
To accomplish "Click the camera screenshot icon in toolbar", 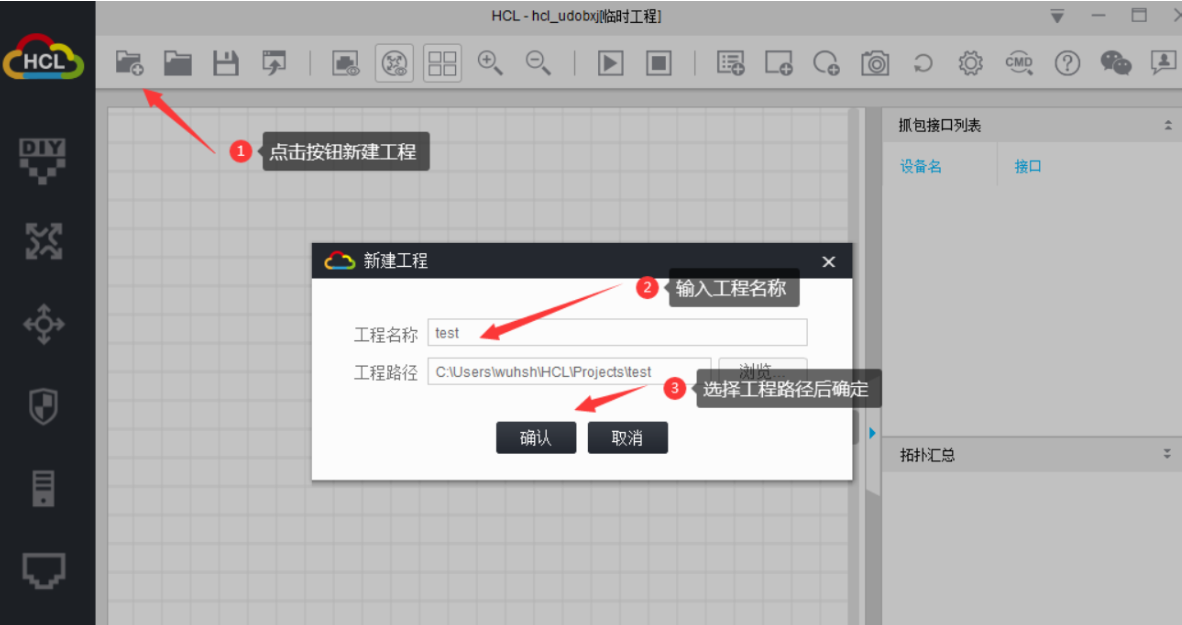I will tap(875, 64).
